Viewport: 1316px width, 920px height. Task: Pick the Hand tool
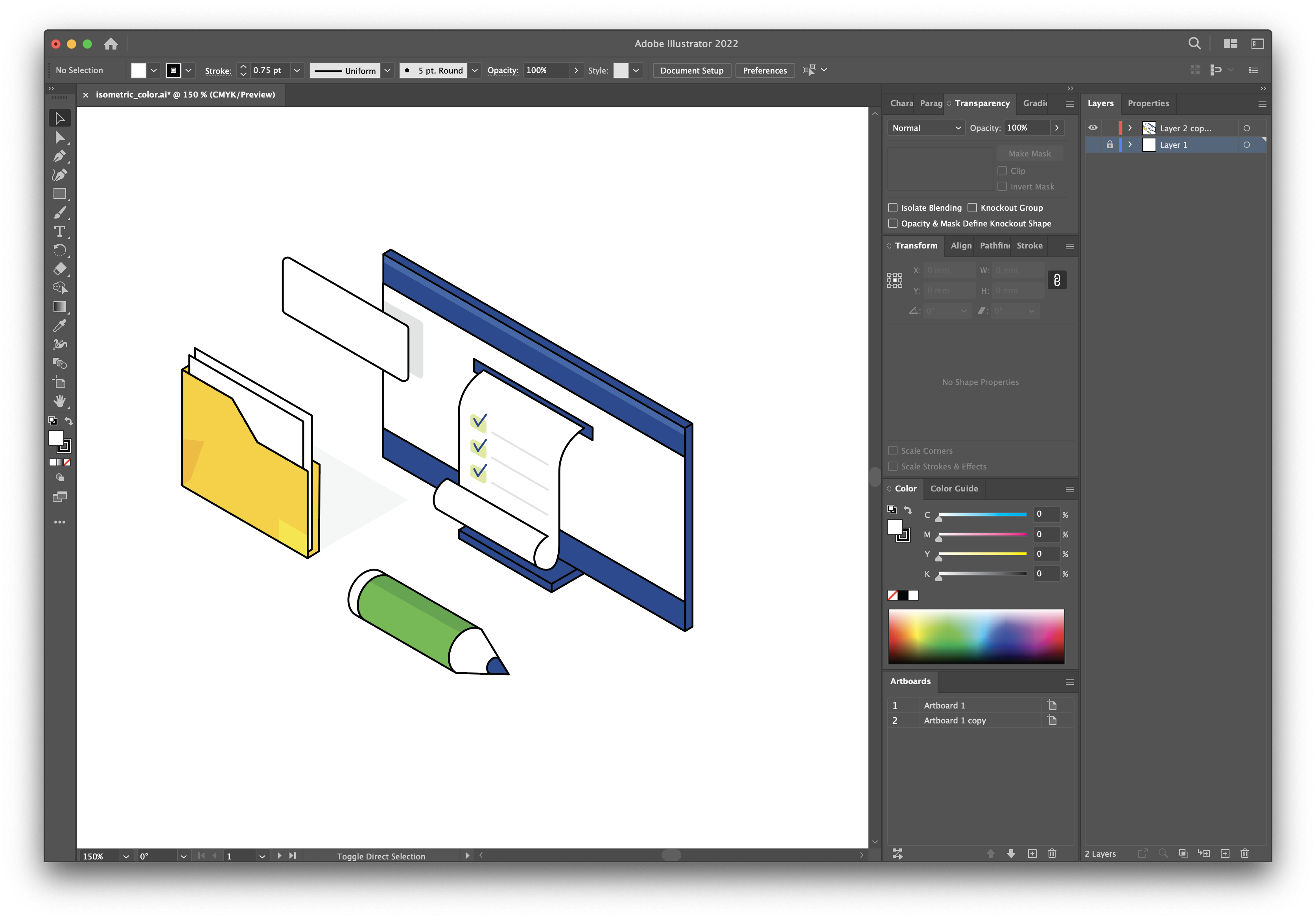(60, 401)
